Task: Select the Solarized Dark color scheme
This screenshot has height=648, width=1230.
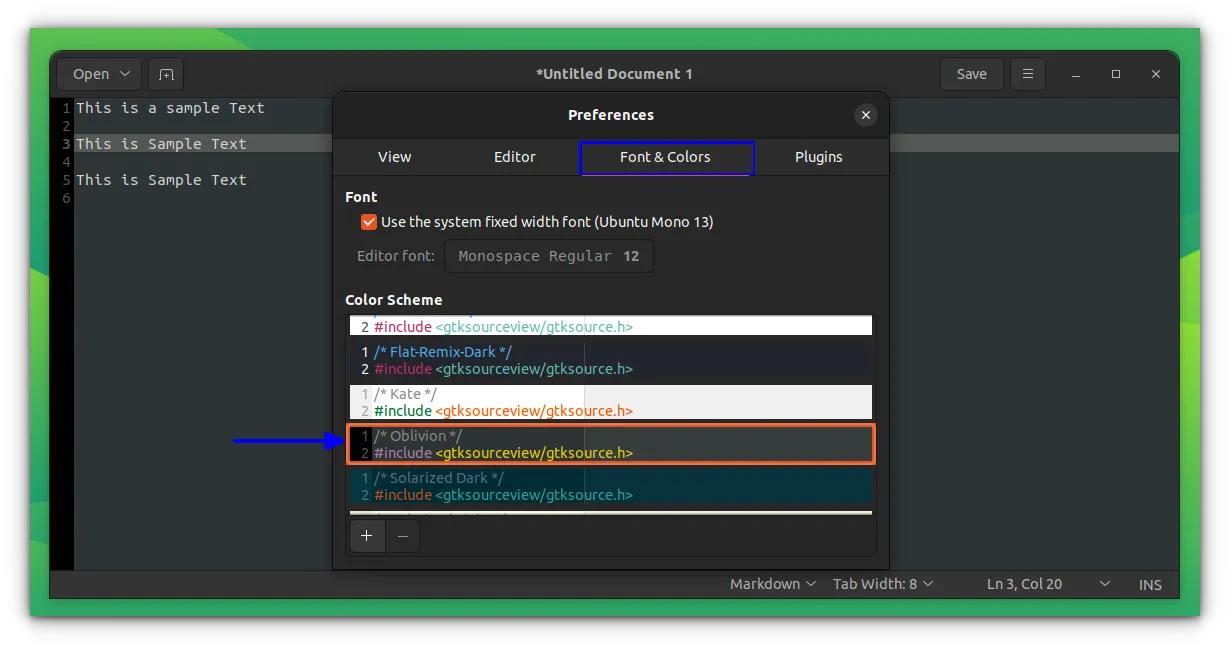Action: [x=611, y=486]
